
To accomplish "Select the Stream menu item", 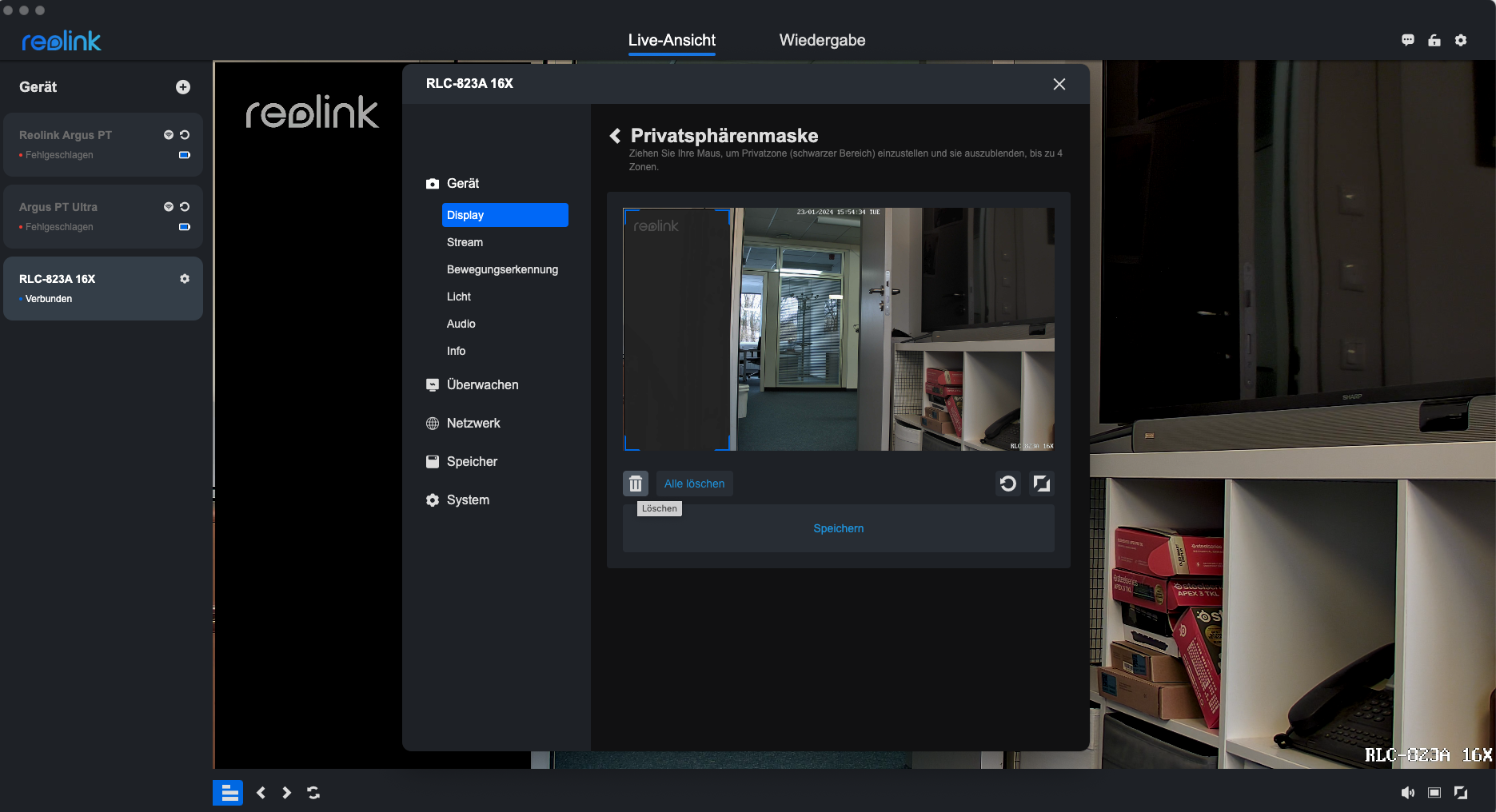I will click(465, 242).
